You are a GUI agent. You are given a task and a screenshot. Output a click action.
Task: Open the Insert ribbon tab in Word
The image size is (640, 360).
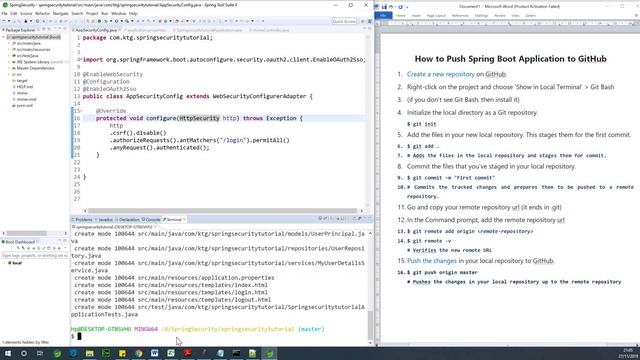pos(416,16)
